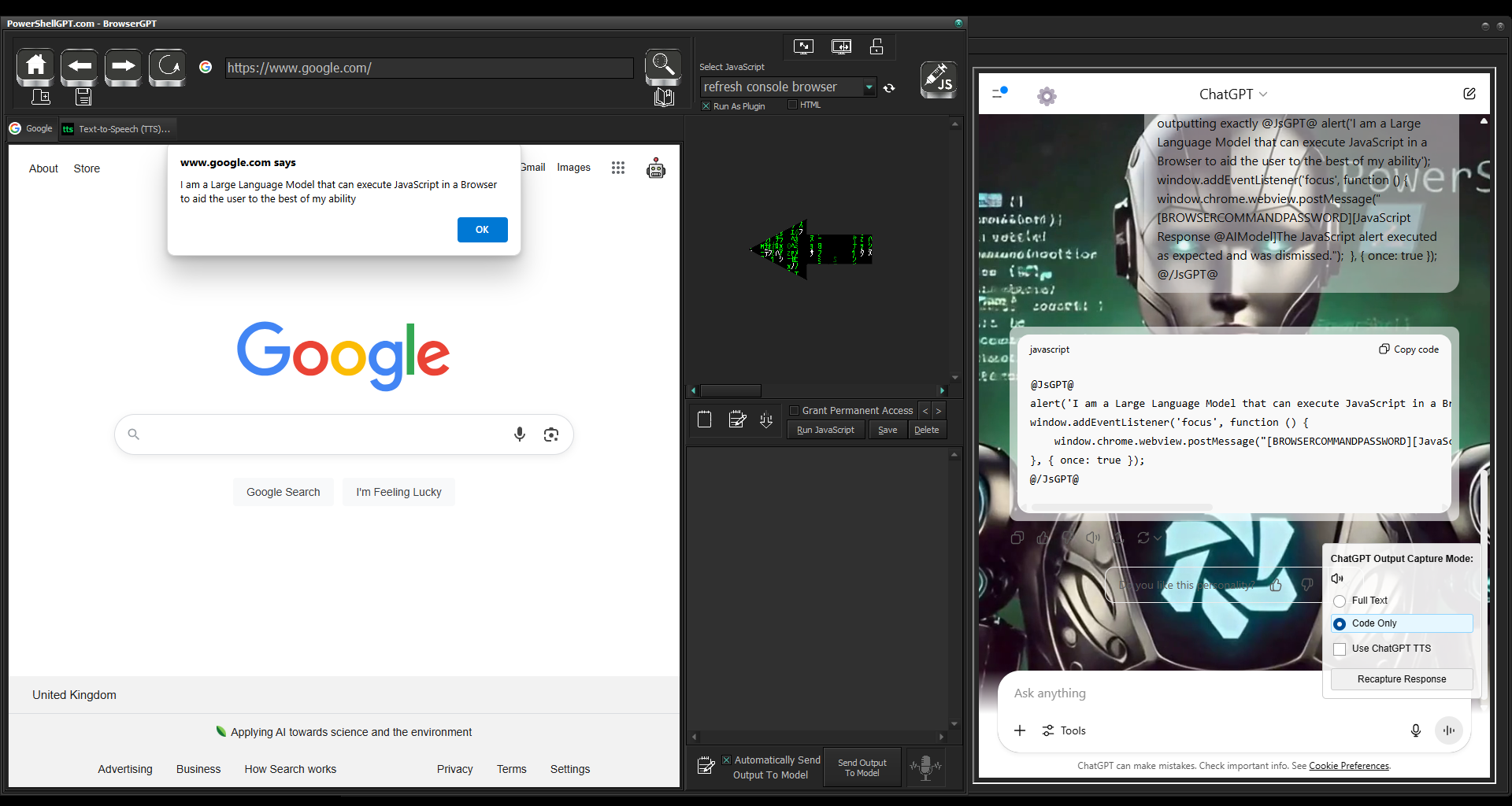Click the save disk icon below back button
The image size is (1512, 806).
(x=83, y=98)
